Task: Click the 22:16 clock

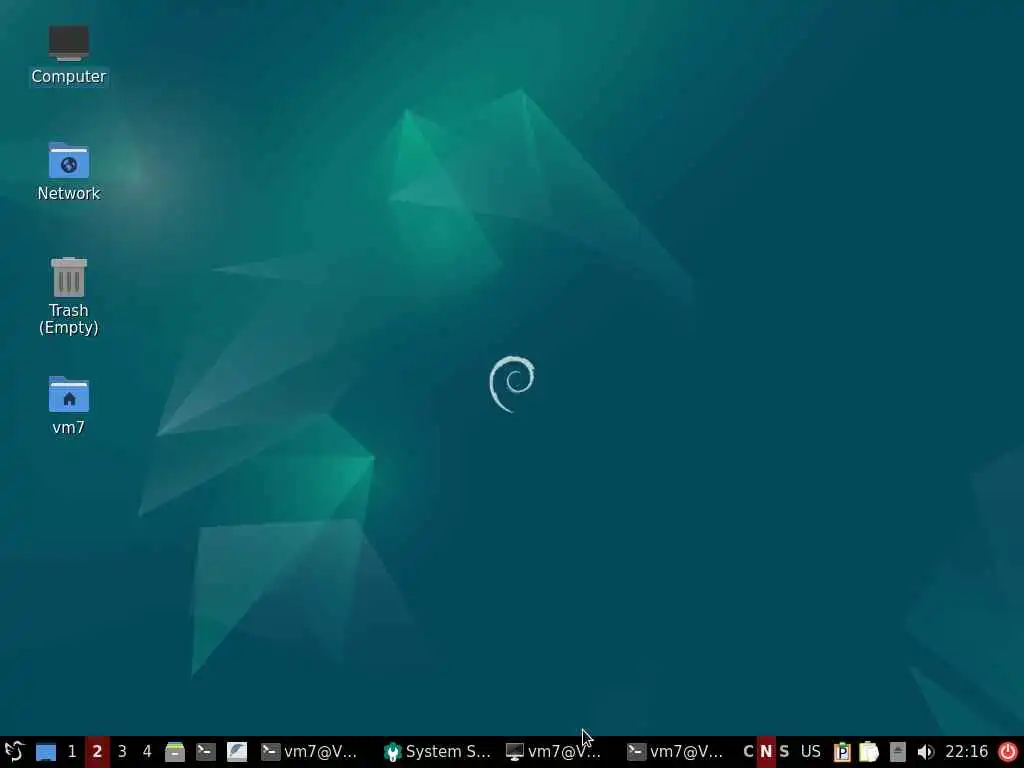Action: click(967, 752)
